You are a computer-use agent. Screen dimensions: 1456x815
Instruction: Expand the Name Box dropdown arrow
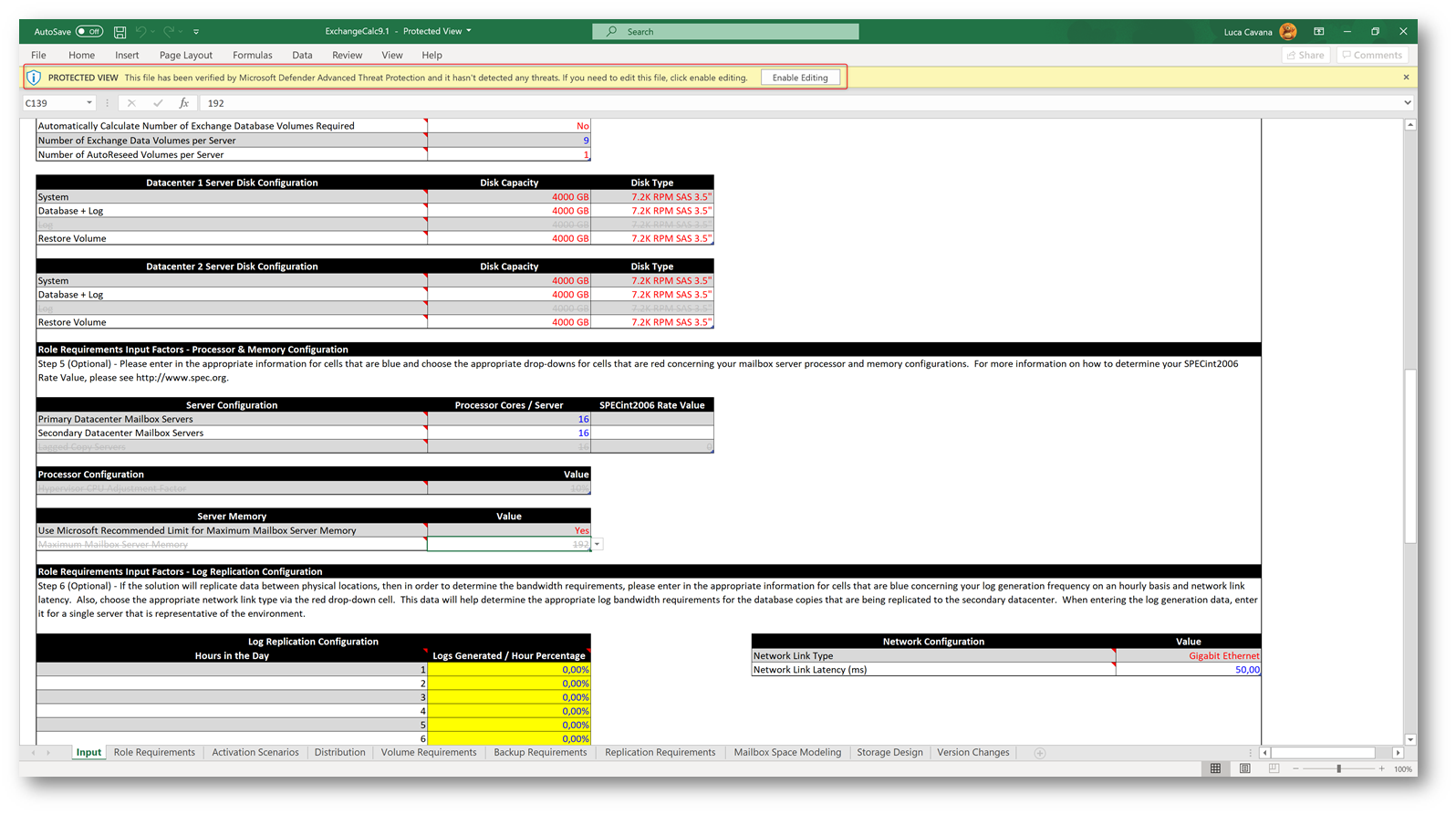pos(88,103)
